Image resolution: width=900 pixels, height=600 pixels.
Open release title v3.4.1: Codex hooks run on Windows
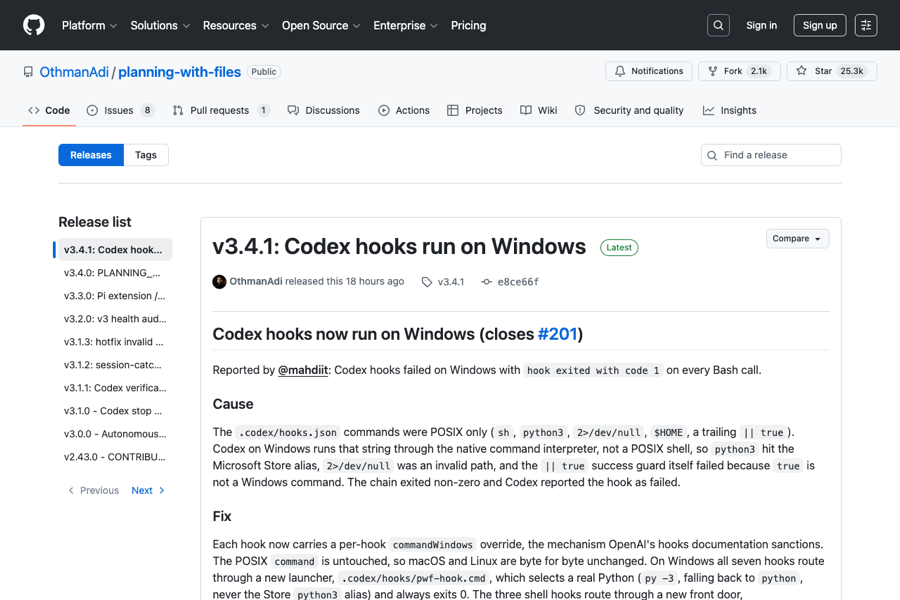(399, 246)
